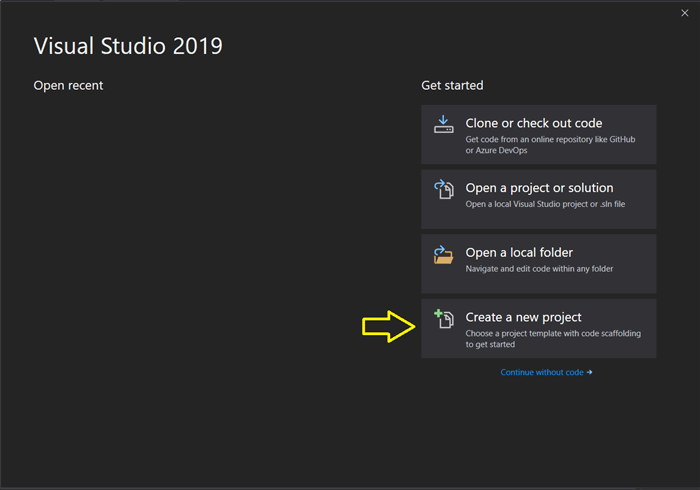This screenshot has width=700, height=490.
Task: Click 'Choose a project template' description text
Action: pos(553,339)
